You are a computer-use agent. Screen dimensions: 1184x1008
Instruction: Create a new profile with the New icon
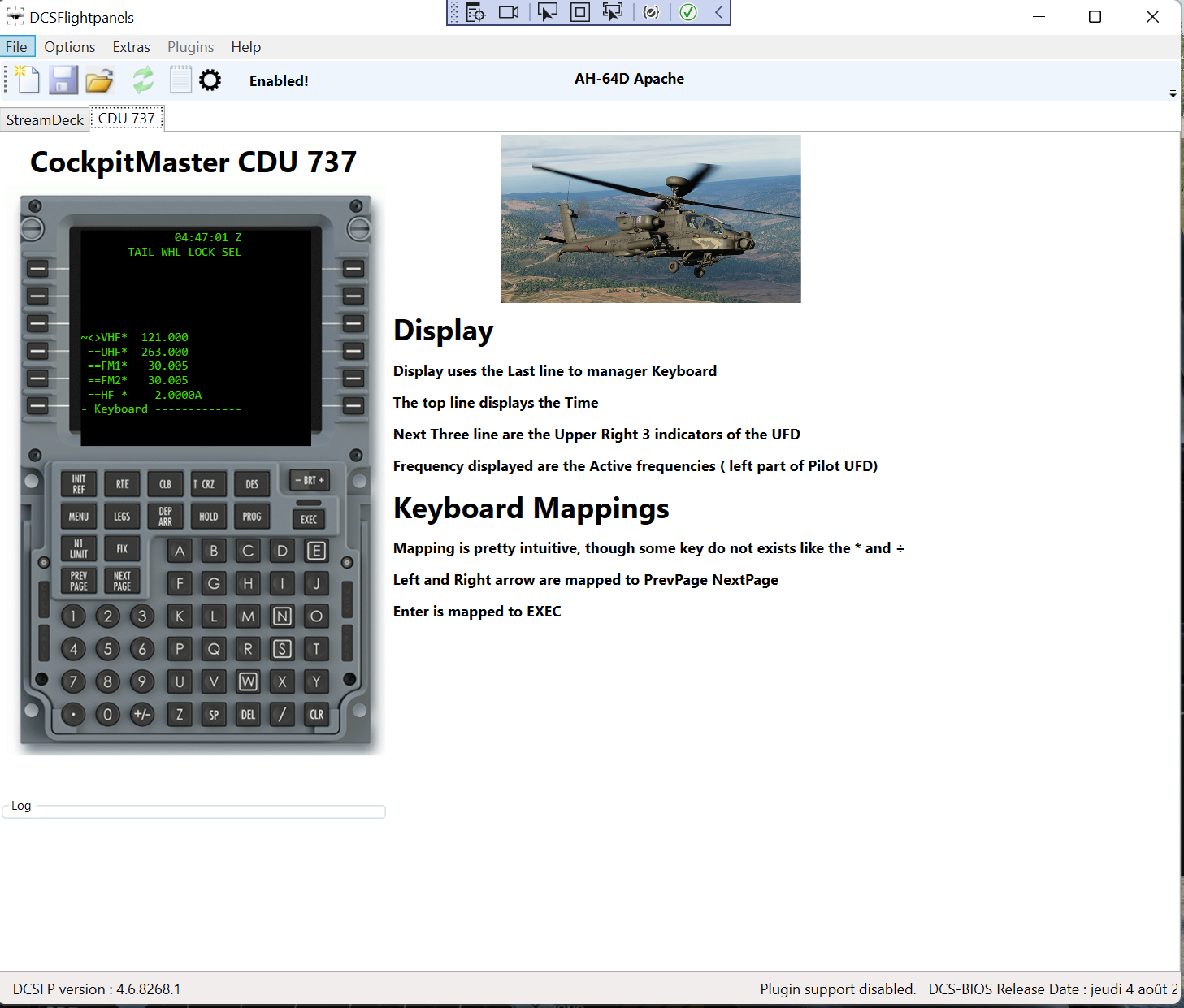26,80
